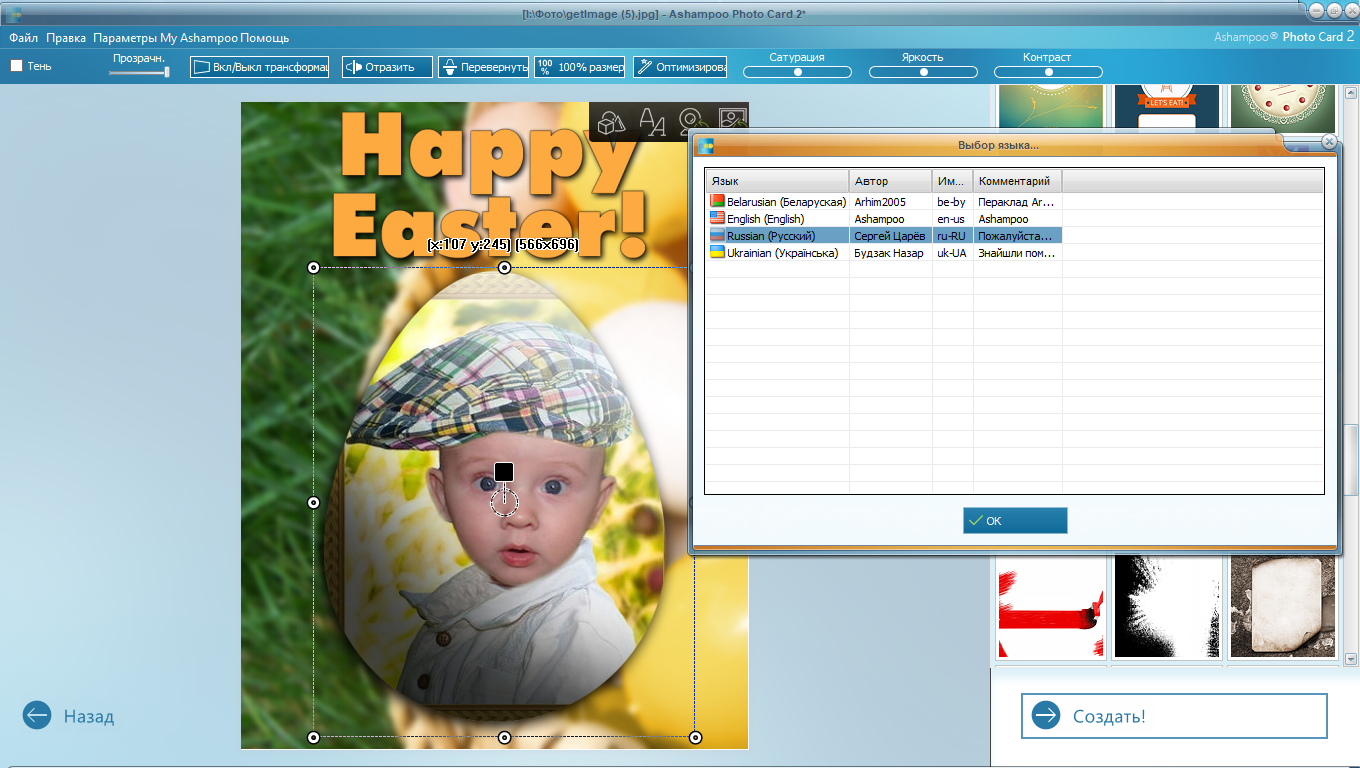The image size is (1360, 768).
Task: Click the black rotation handle on the photo
Action: [x=504, y=472]
